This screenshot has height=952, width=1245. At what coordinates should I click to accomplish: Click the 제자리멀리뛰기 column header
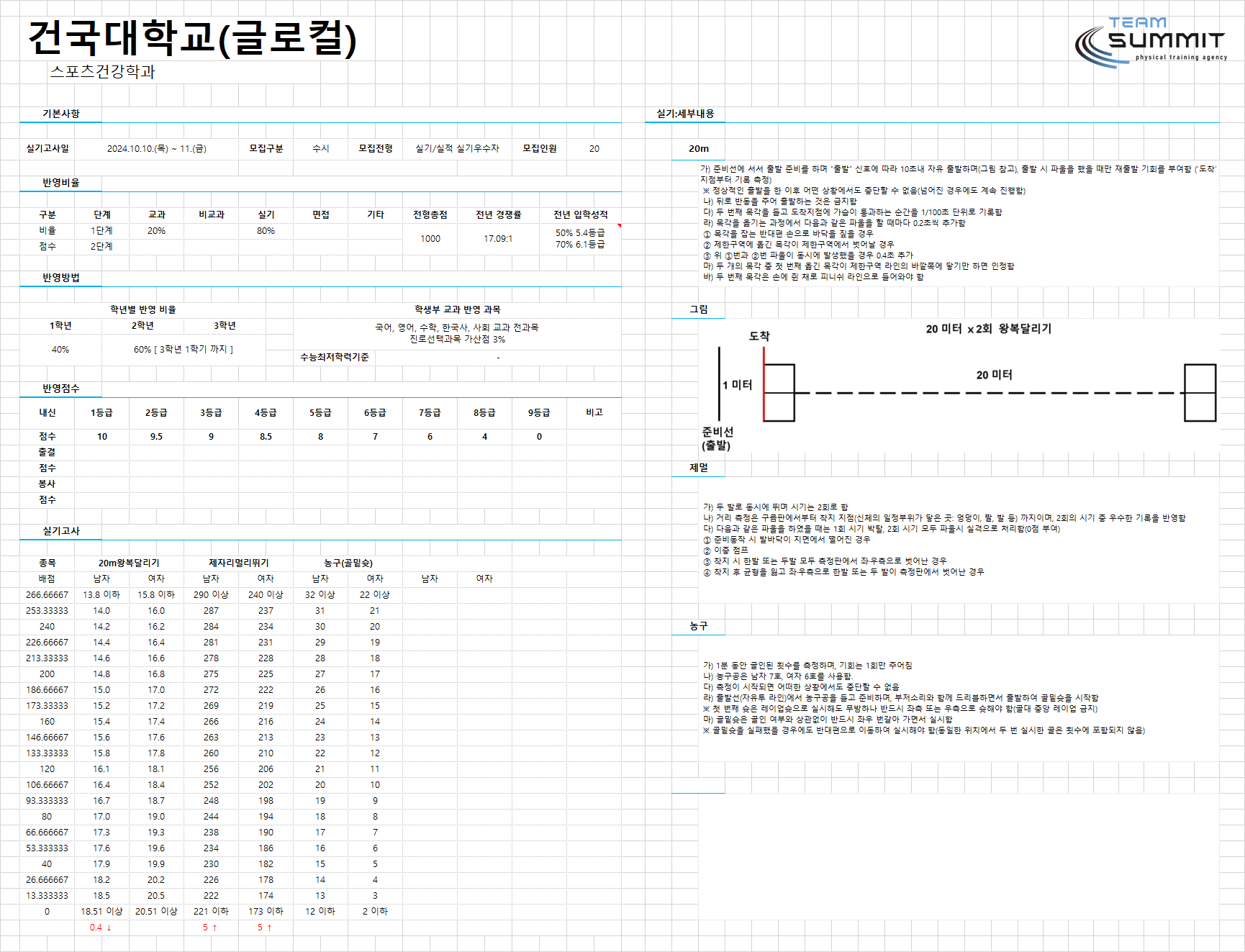[x=238, y=563]
